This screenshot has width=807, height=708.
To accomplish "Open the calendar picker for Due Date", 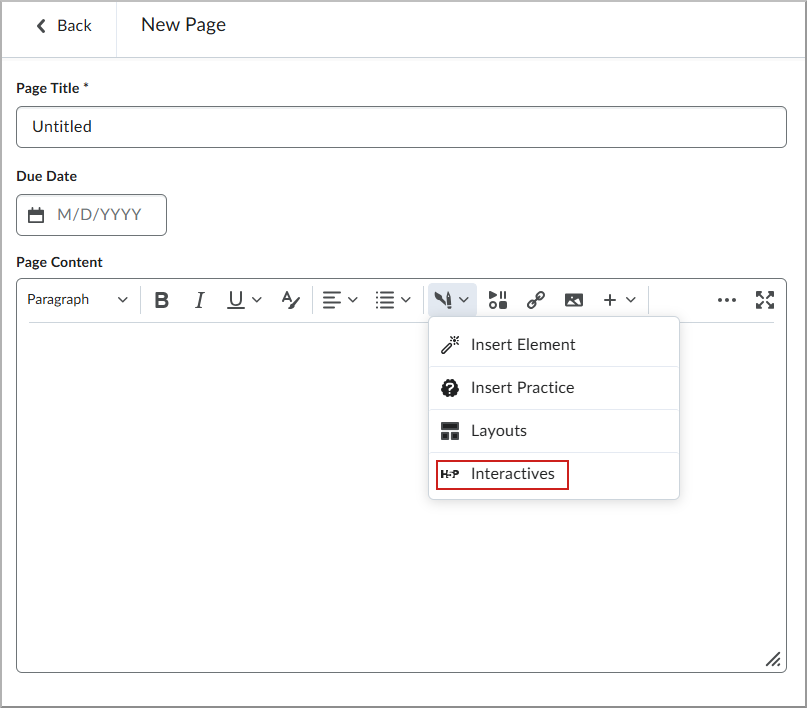I will [38, 214].
